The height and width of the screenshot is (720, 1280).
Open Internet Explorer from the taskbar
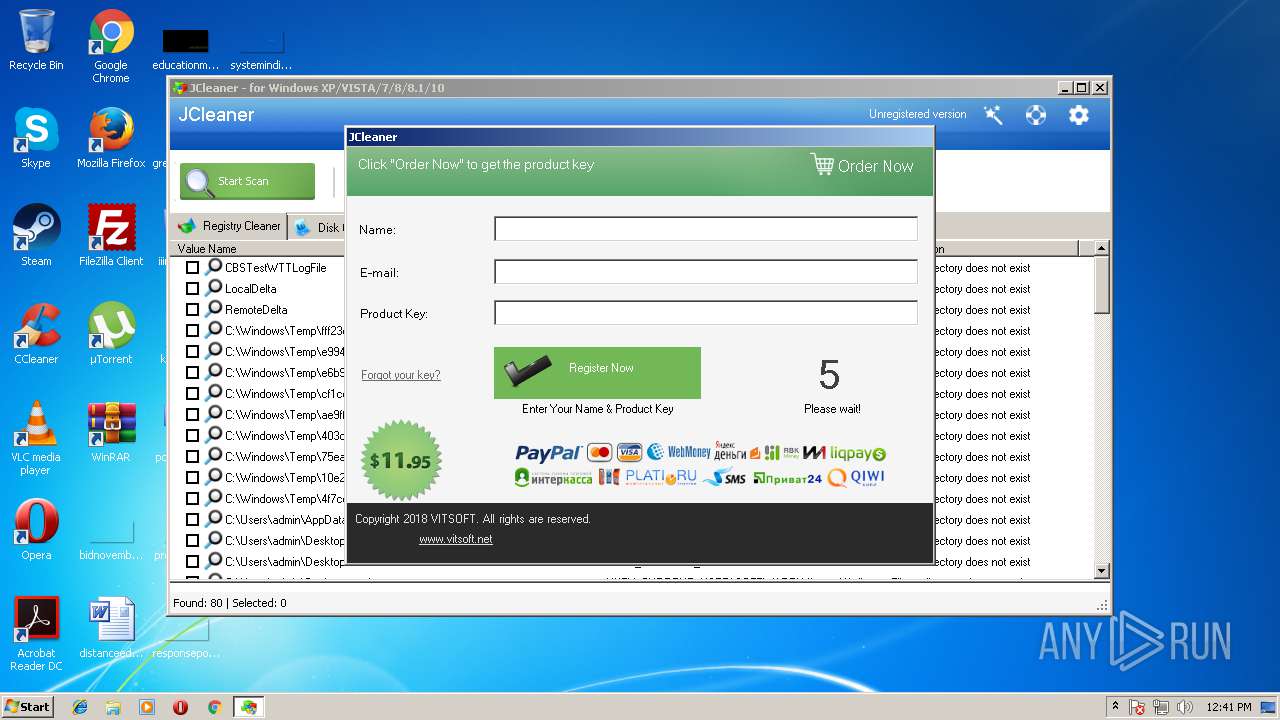click(x=80, y=707)
